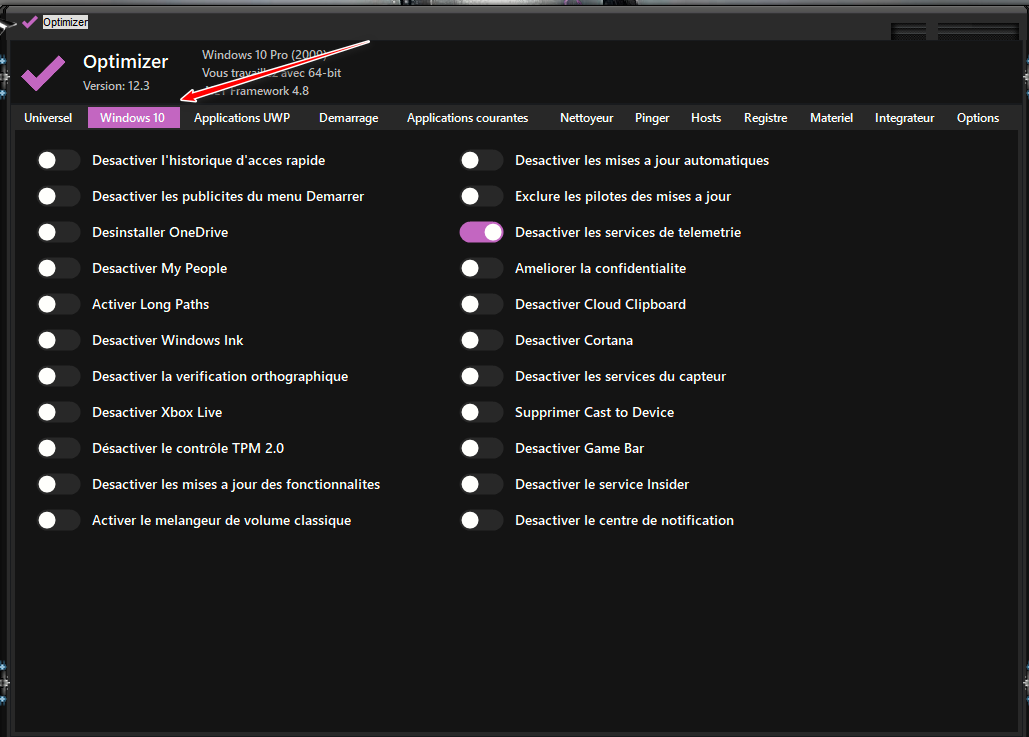Toggle Desactiver Xbox Live switch

pos(58,412)
